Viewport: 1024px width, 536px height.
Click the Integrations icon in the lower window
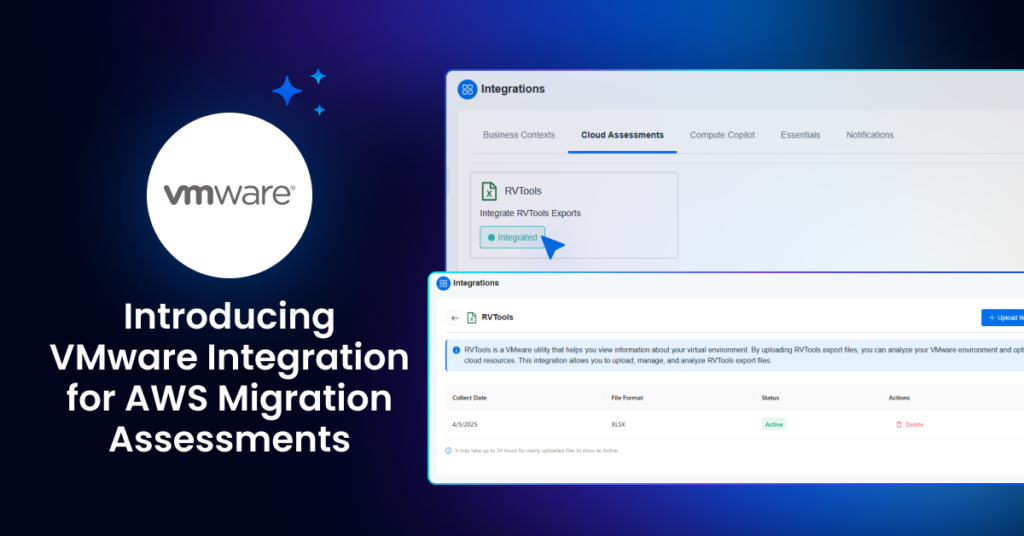[x=443, y=283]
